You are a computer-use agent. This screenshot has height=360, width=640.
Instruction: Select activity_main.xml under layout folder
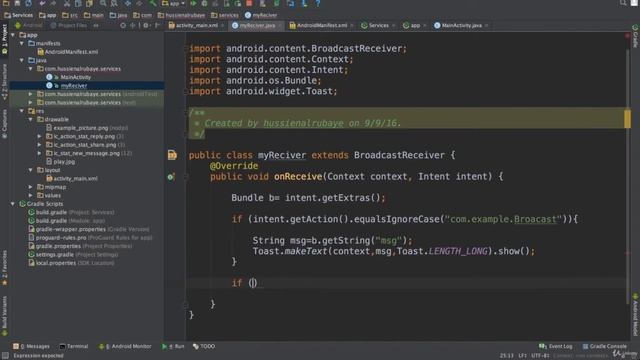tap(72, 179)
